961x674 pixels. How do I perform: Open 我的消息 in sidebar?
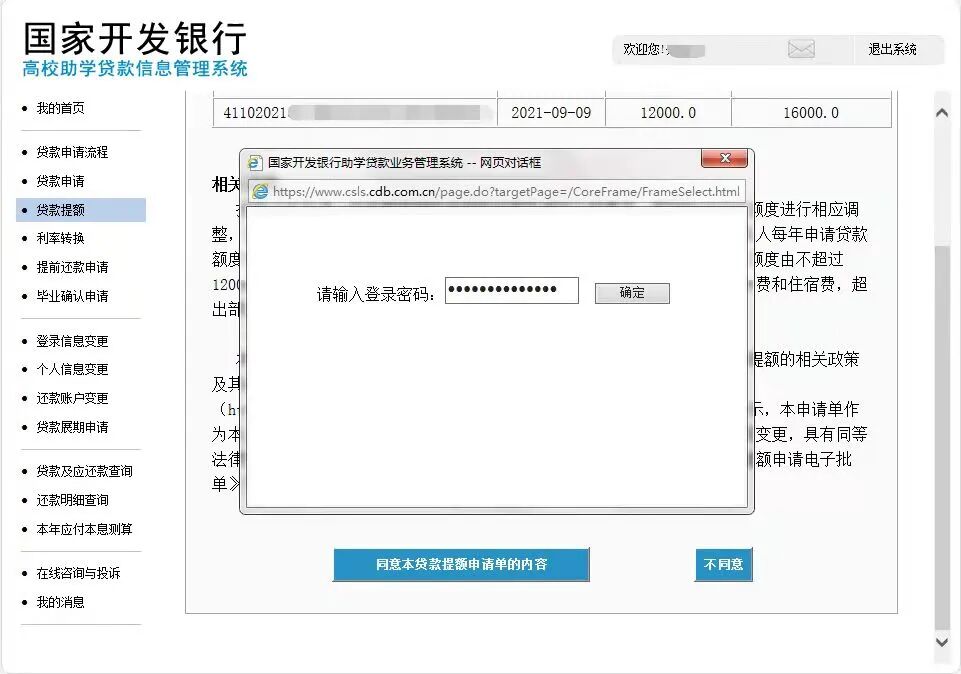[x=61, y=602]
